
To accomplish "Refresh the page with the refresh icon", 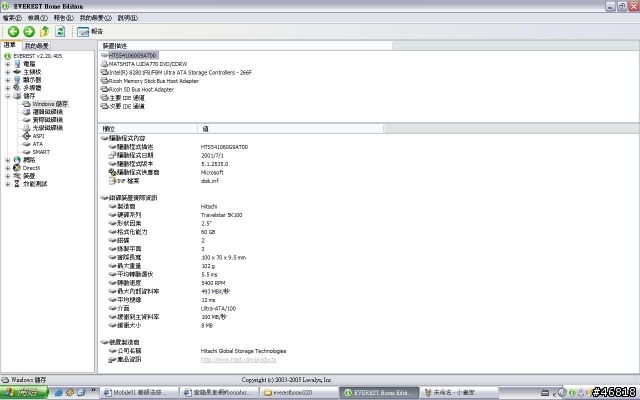I will click(60, 31).
